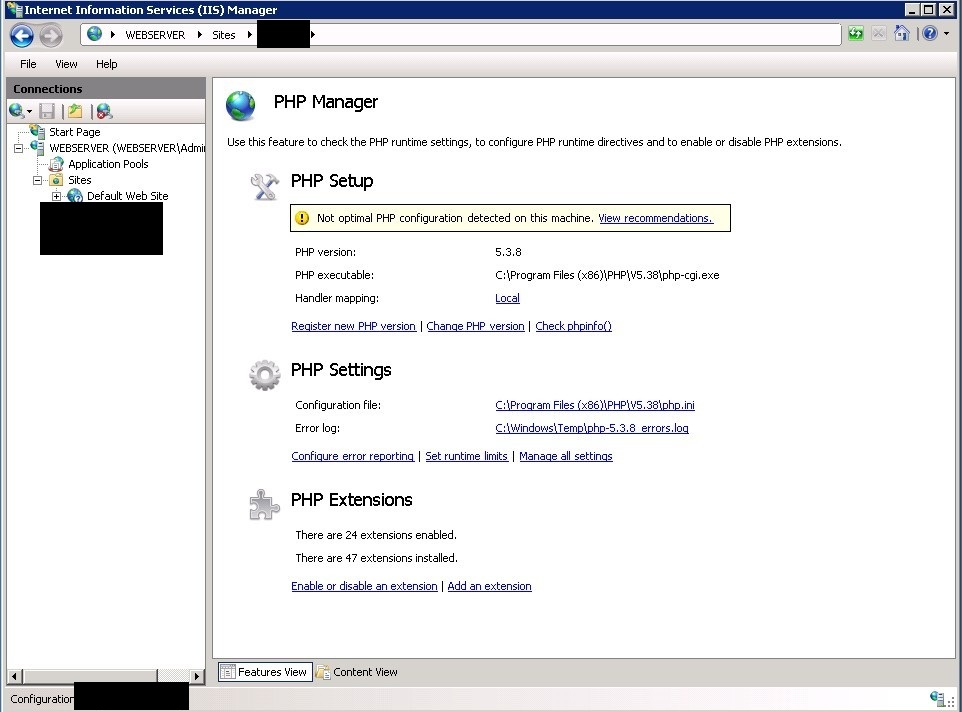Click the greyed Forward navigation arrow
The height and width of the screenshot is (712, 962).
pos(51,35)
